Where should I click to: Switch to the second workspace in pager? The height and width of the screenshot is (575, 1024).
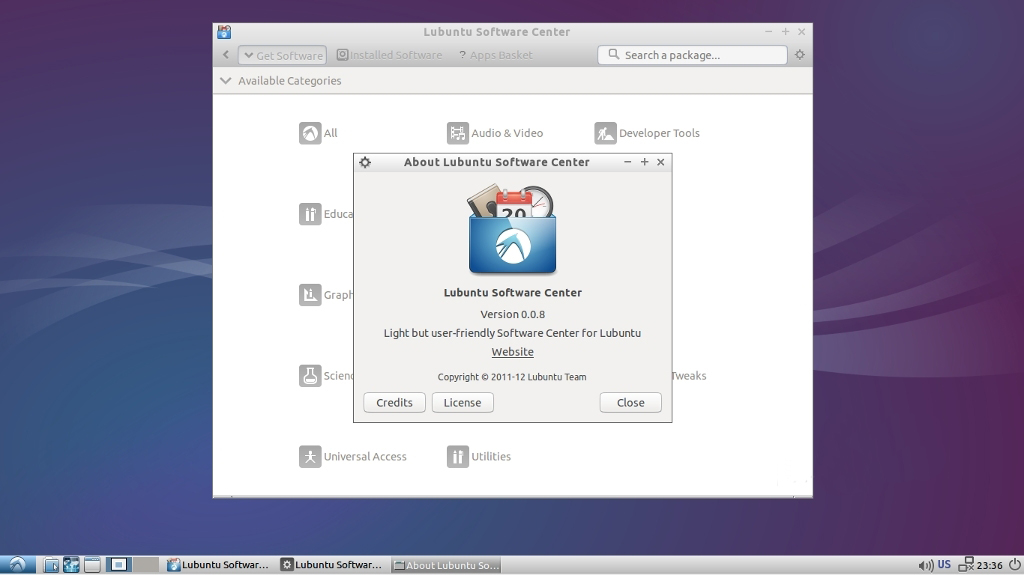coord(146,565)
